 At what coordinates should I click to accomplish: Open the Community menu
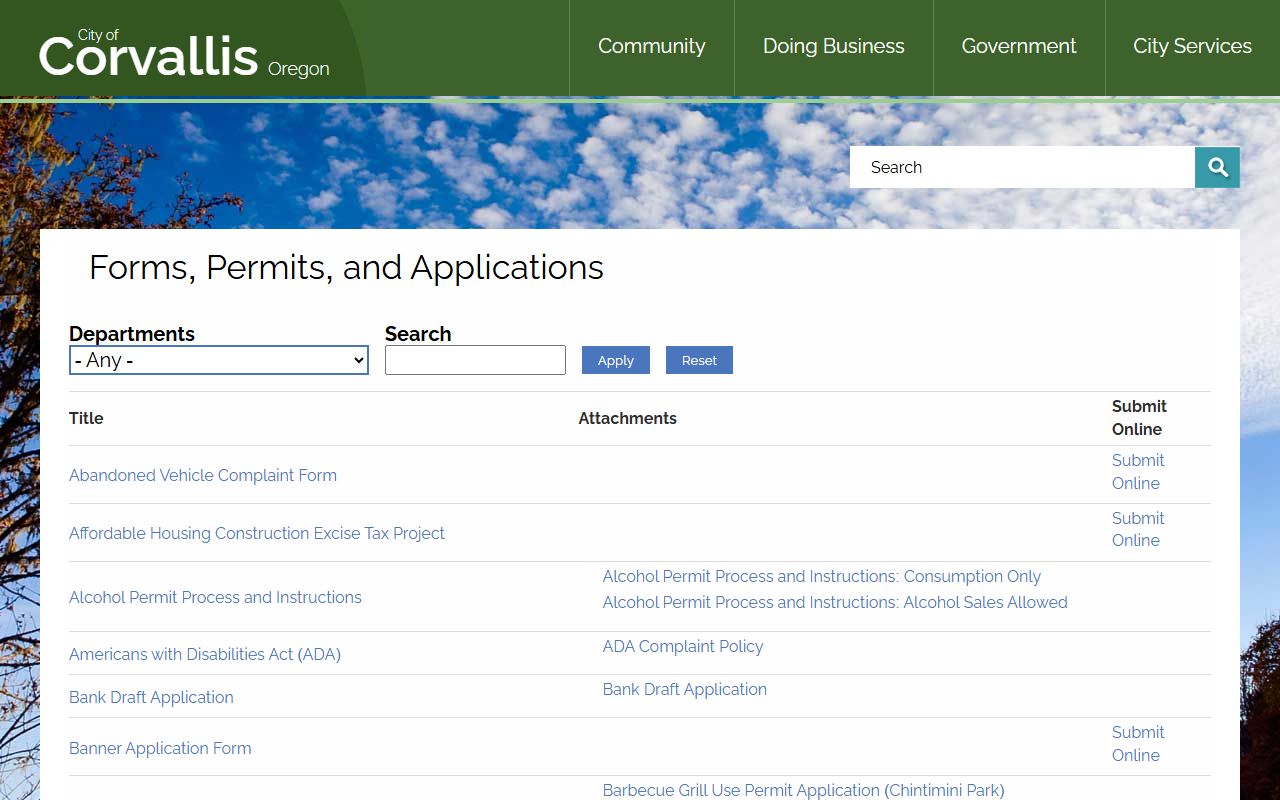[652, 46]
